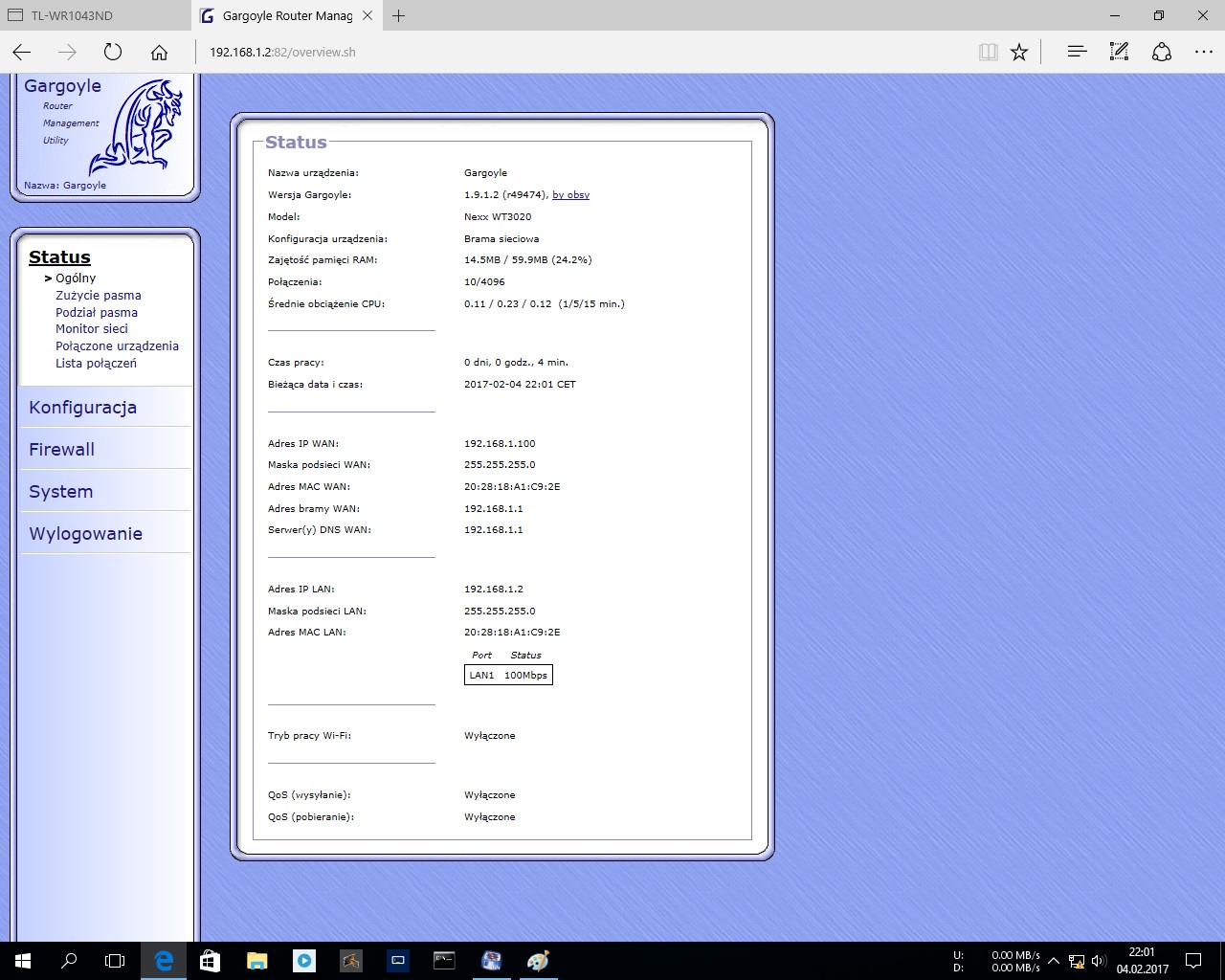Open the Command Prompt taskbar icon
1225x980 pixels.
click(x=445, y=961)
